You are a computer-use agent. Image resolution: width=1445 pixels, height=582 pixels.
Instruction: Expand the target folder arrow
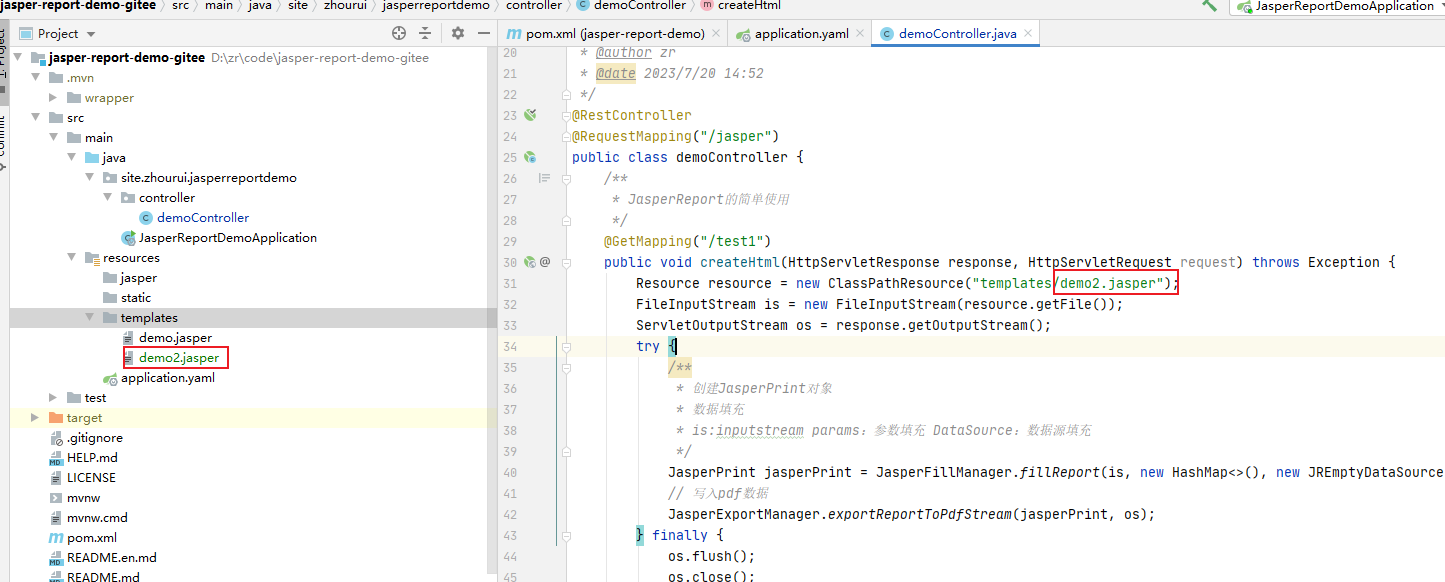click(x=35, y=417)
